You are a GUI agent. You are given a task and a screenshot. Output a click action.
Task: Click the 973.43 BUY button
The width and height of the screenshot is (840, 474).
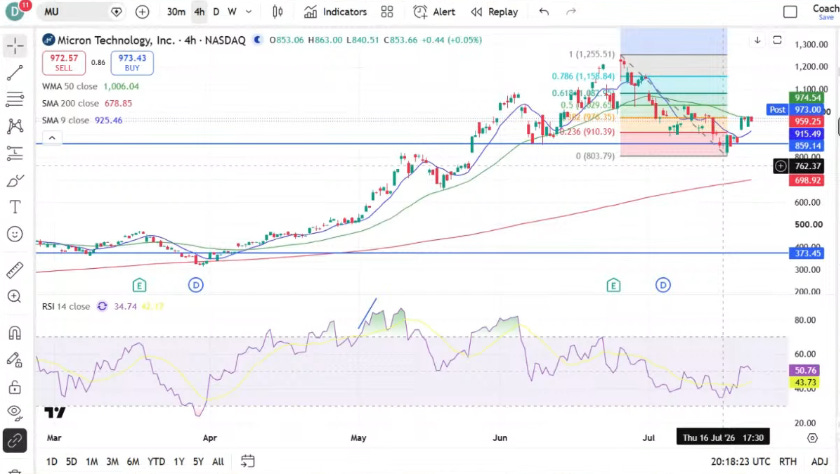(x=132, y=63)
